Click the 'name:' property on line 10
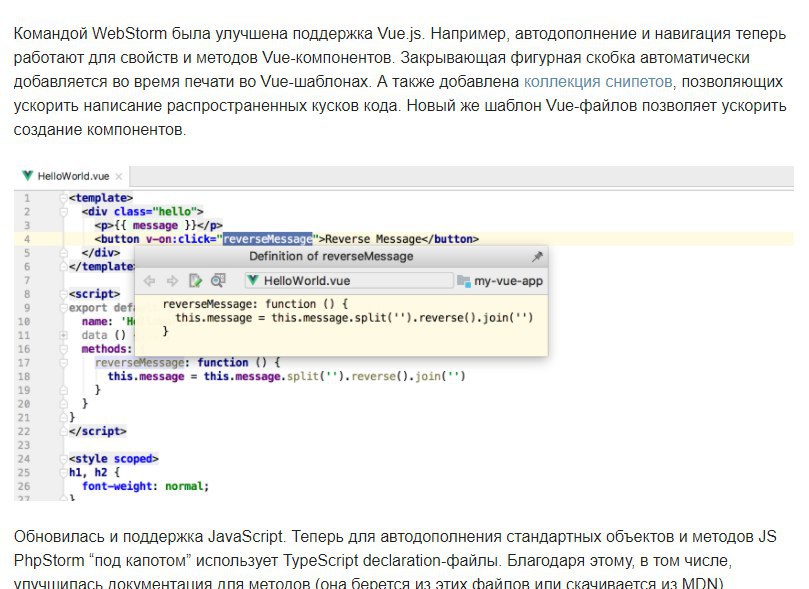This screenshot has width=809, height=589. (97, 321)
